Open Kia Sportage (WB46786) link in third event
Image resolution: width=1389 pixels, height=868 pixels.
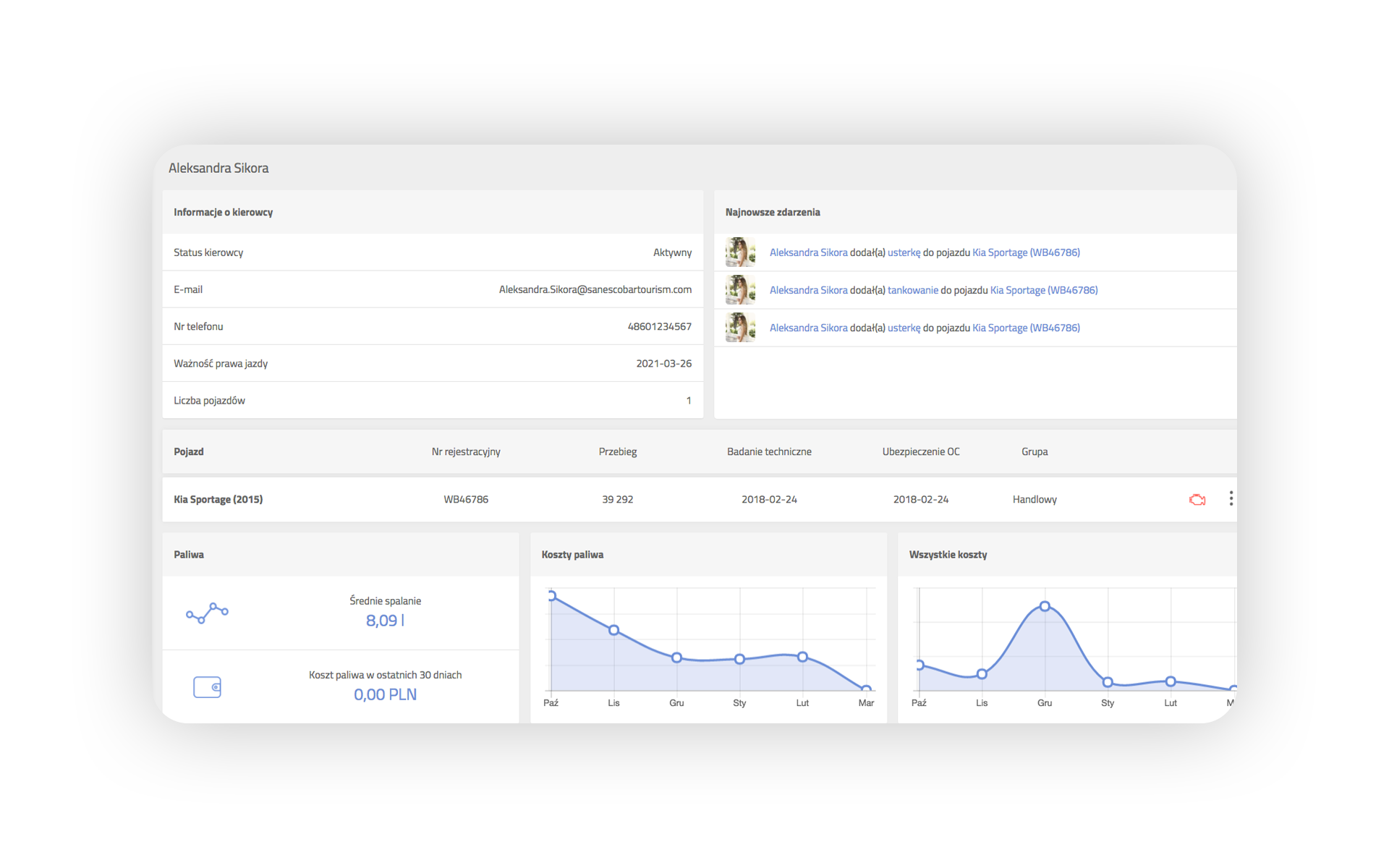click(1026, 328)
